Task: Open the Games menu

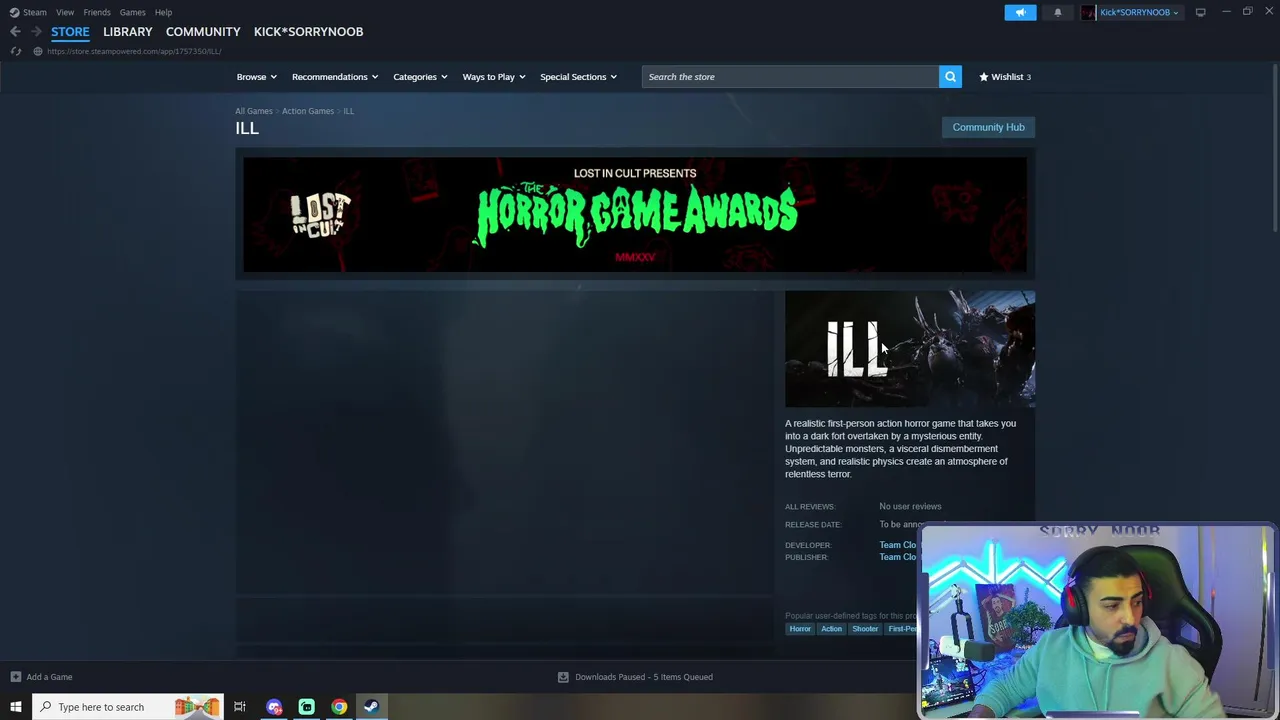Action: point(132,12)
